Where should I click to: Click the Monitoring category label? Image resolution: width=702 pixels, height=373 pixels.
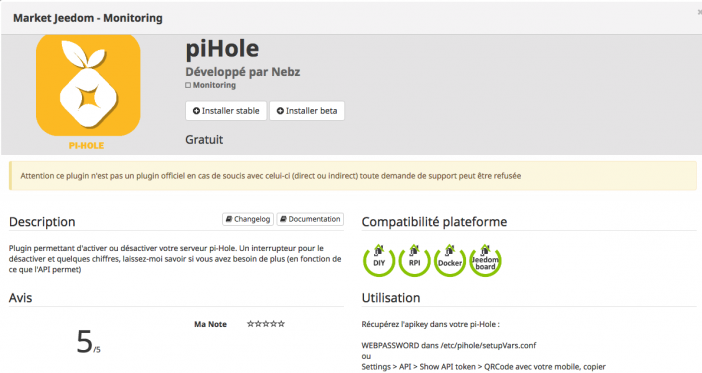pos(214,85)
